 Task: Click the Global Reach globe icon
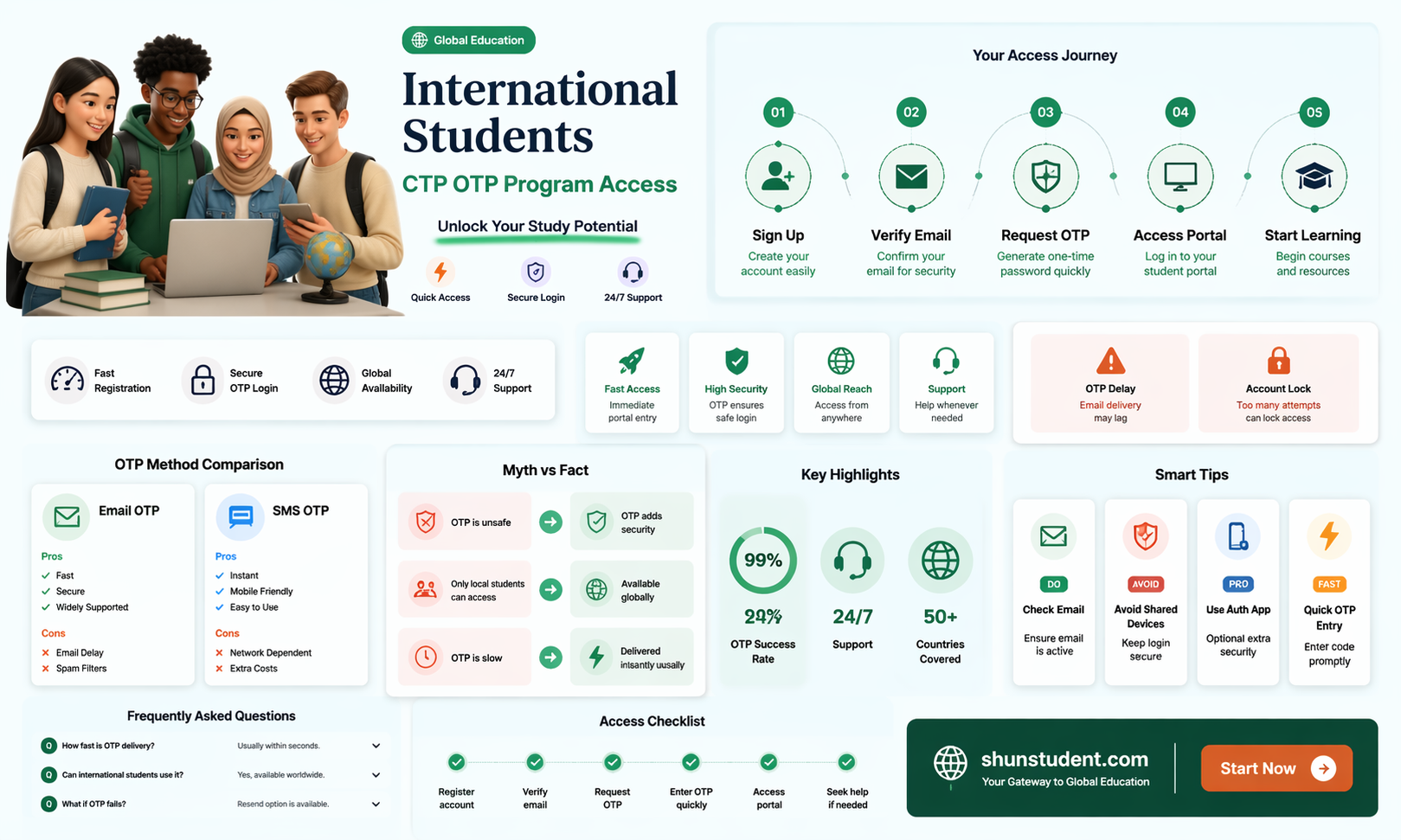coord(841,360)
